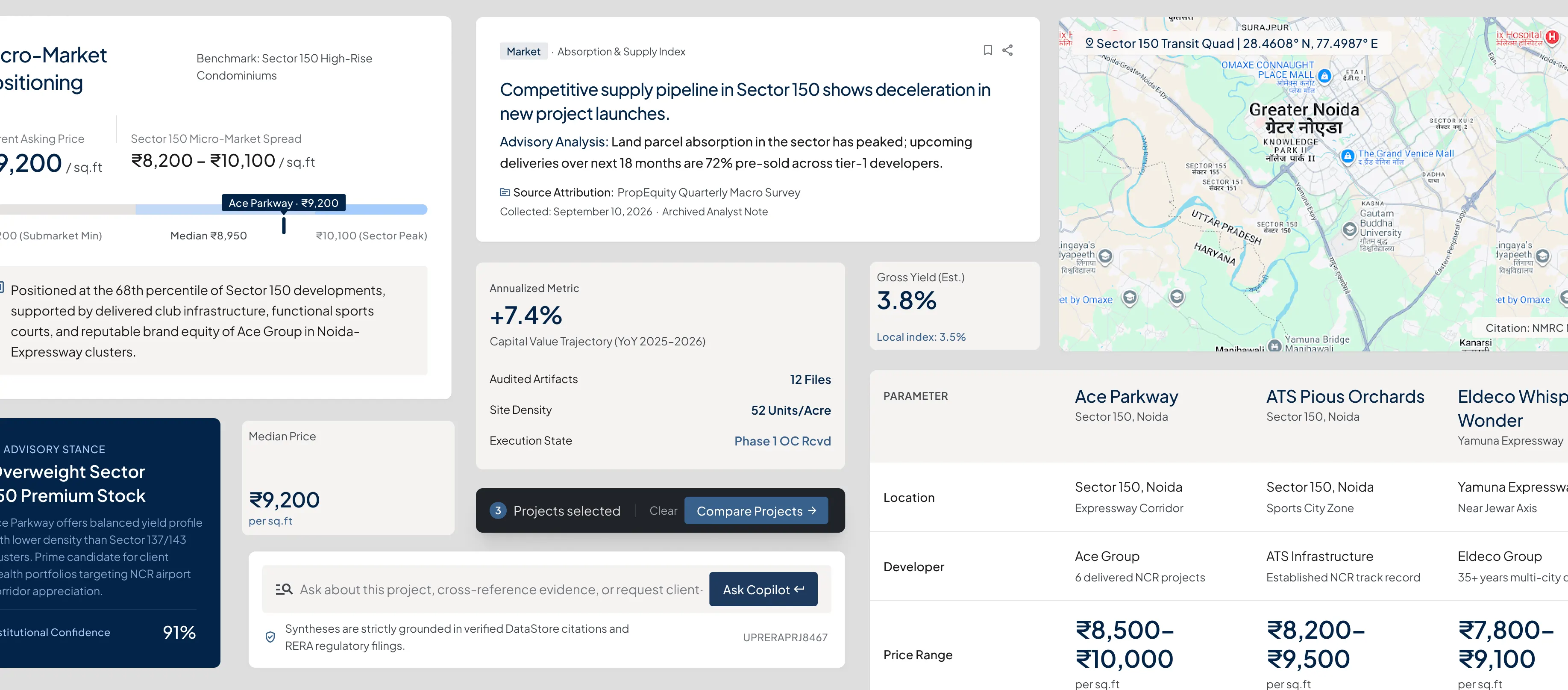Click the verified shield icon

pyautogui.click(x=270, y=637)
